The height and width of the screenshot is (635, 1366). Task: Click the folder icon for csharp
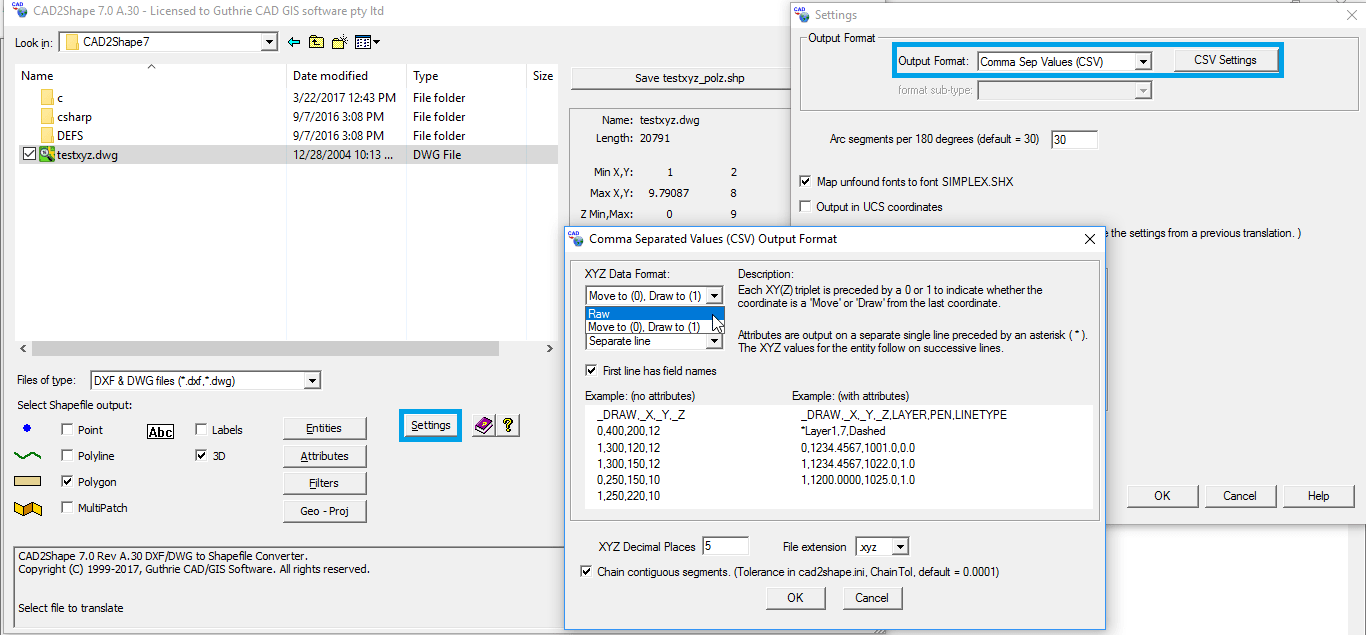(47, 117)
